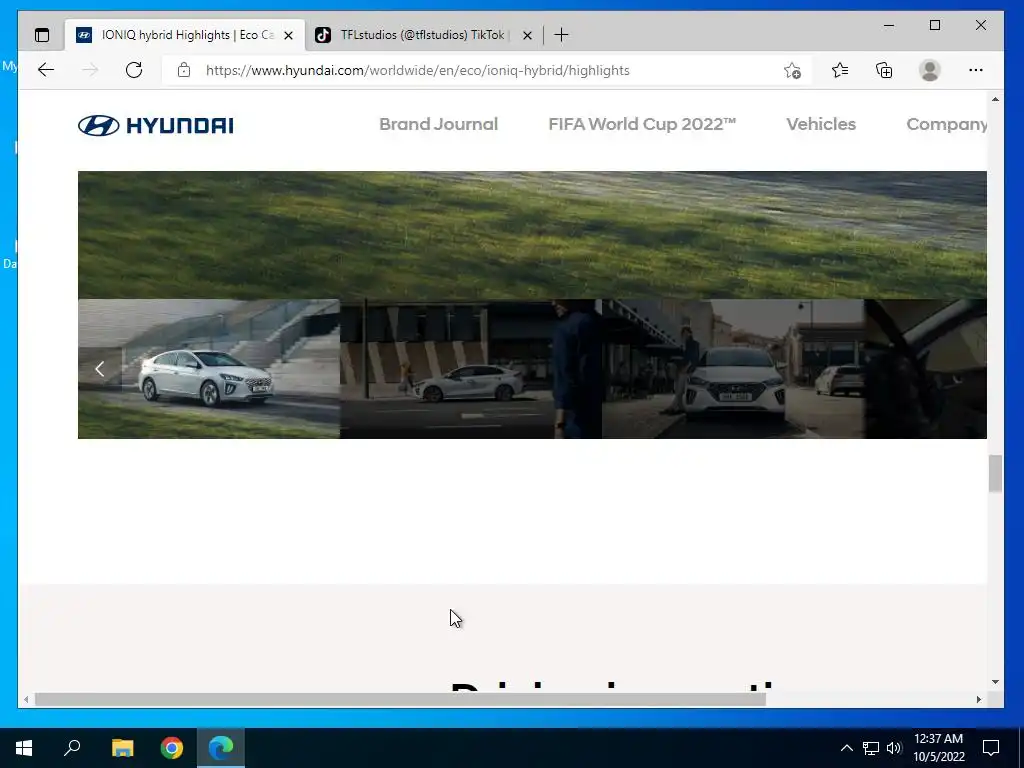Open the tab actions menu icon
The height and width of the screenshot is (768, 1024).
pos(42,35)
